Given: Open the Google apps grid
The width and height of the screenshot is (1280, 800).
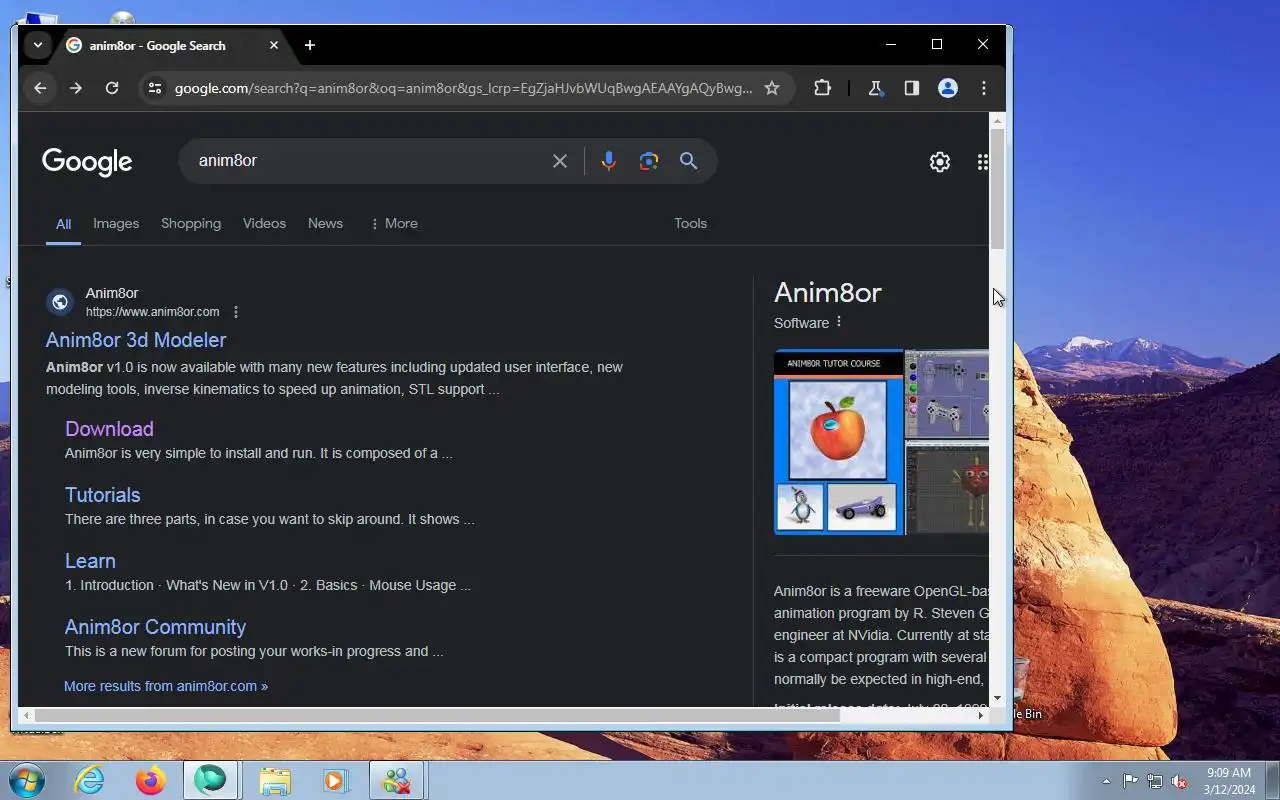Looking at the screenshot, I should click(x=982, y=162).
